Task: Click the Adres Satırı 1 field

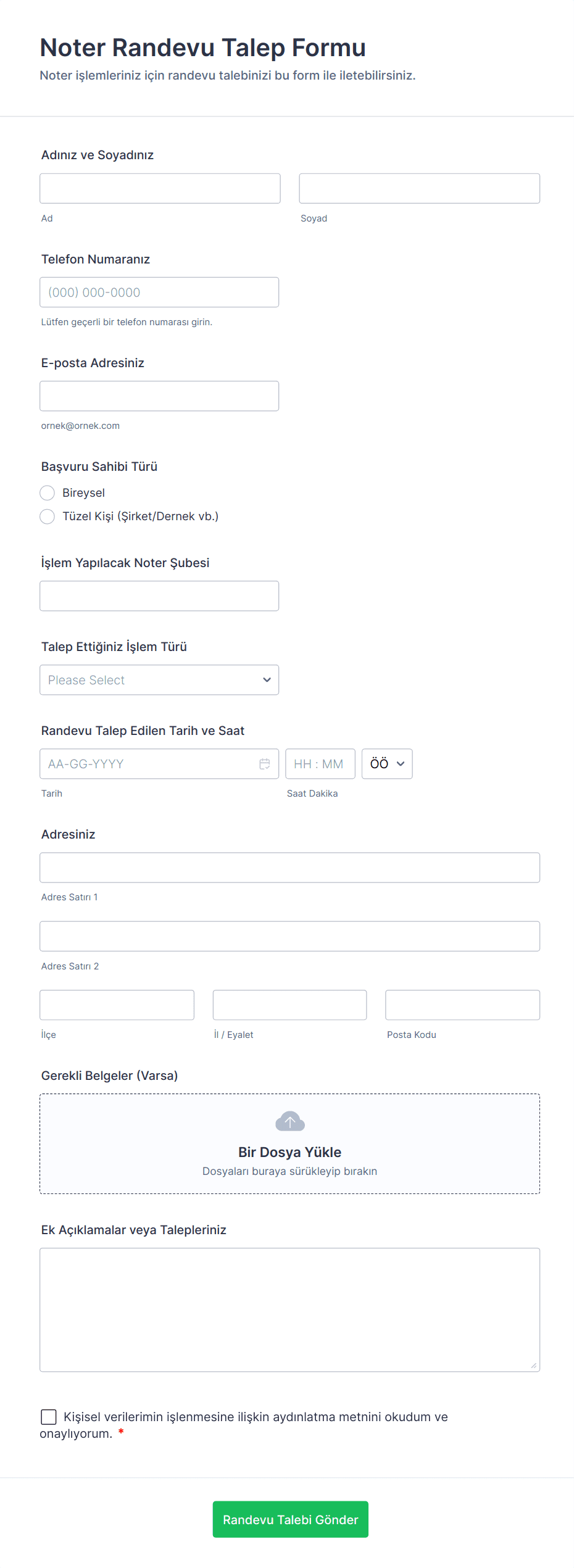Action: point(289,868)
